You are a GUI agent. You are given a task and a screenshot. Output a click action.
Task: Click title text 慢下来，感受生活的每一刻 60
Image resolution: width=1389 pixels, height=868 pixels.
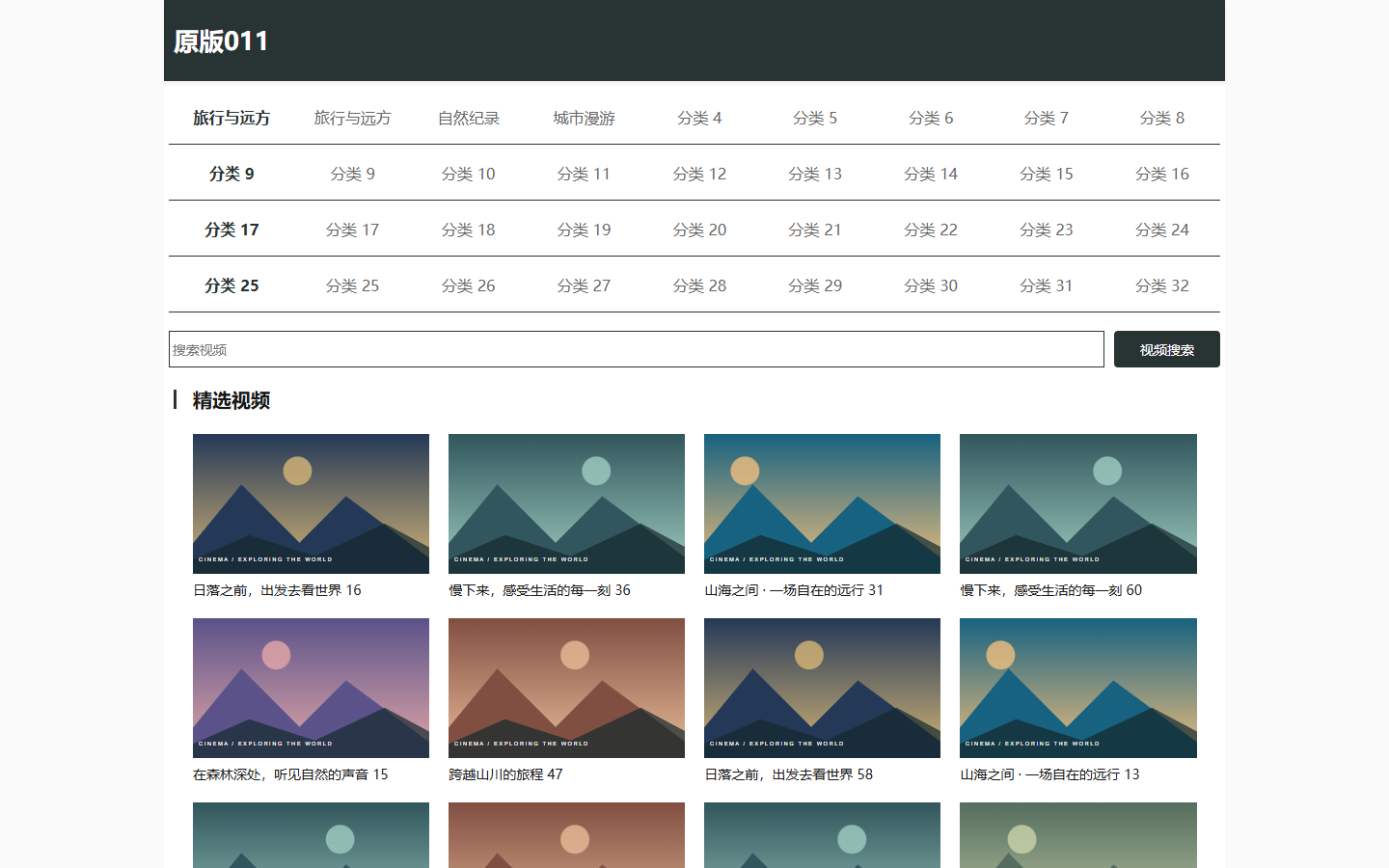(1050, 590)
